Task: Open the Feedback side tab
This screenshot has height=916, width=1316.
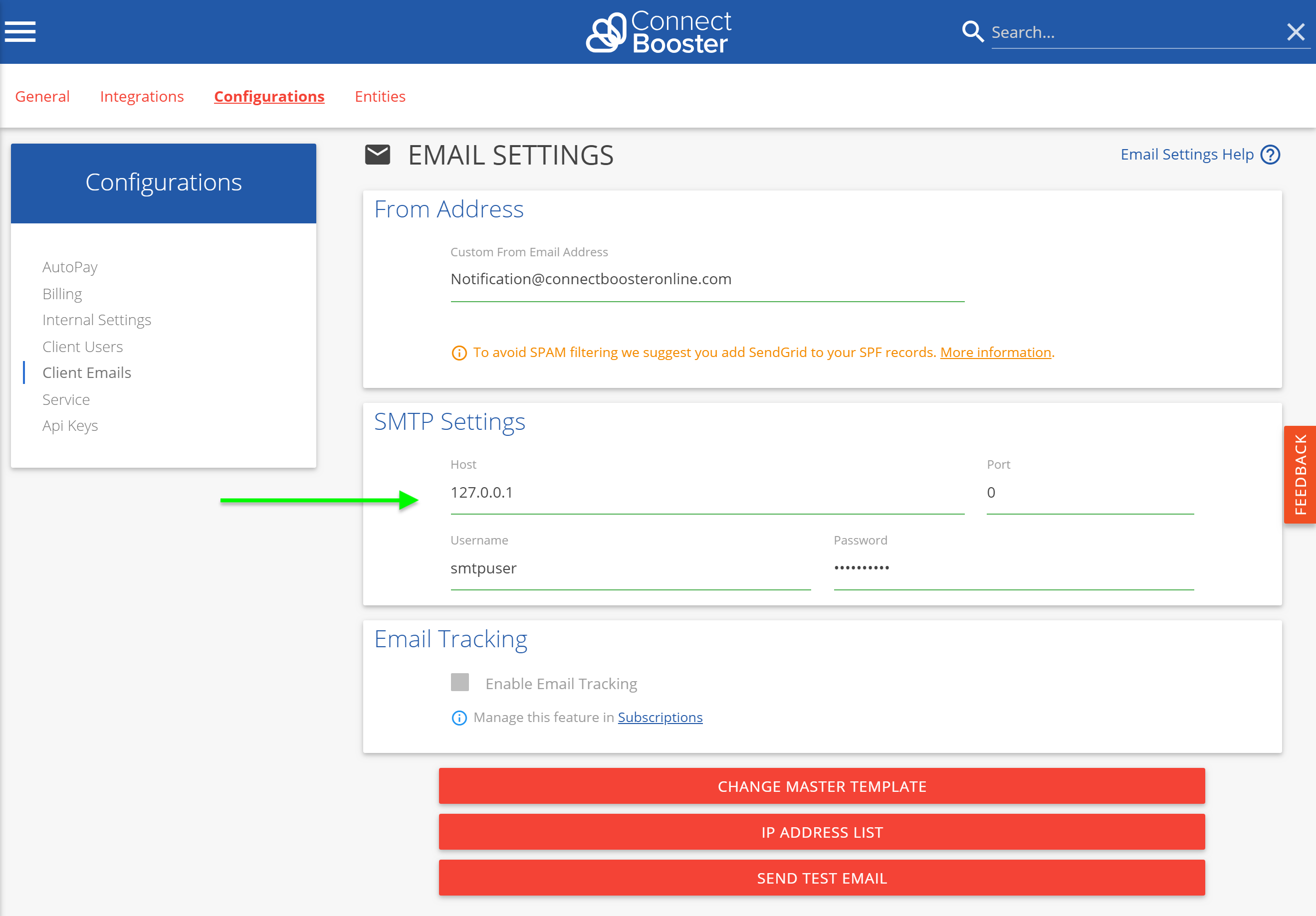Action: click(x=1300, y=474)
